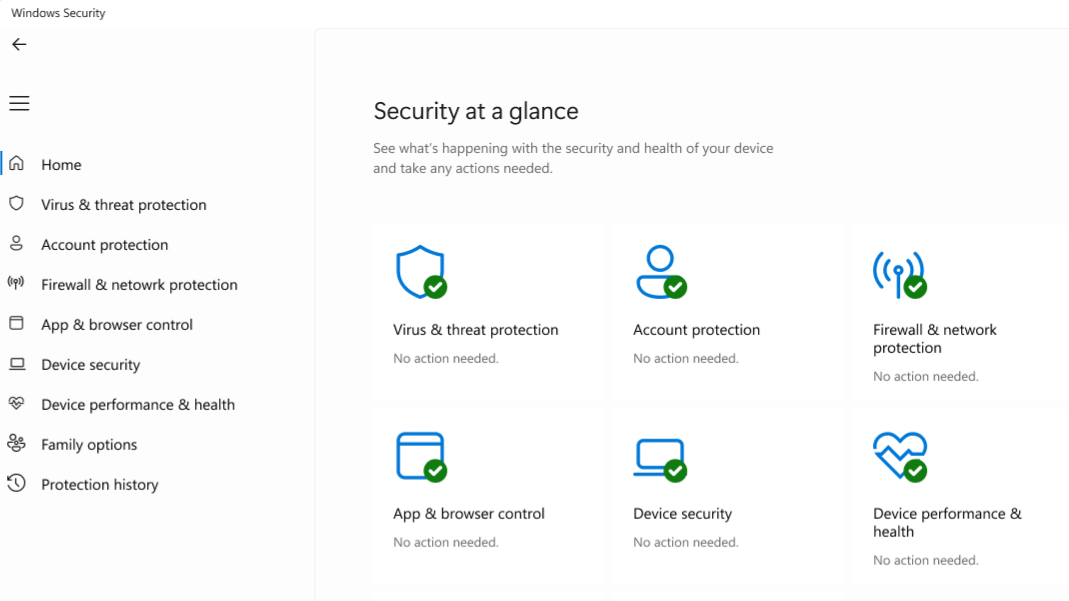The height and width of the screenshot is (601, 1069).
Task: Select App & browser control in sidebar
Action: (x=117, y=324)
